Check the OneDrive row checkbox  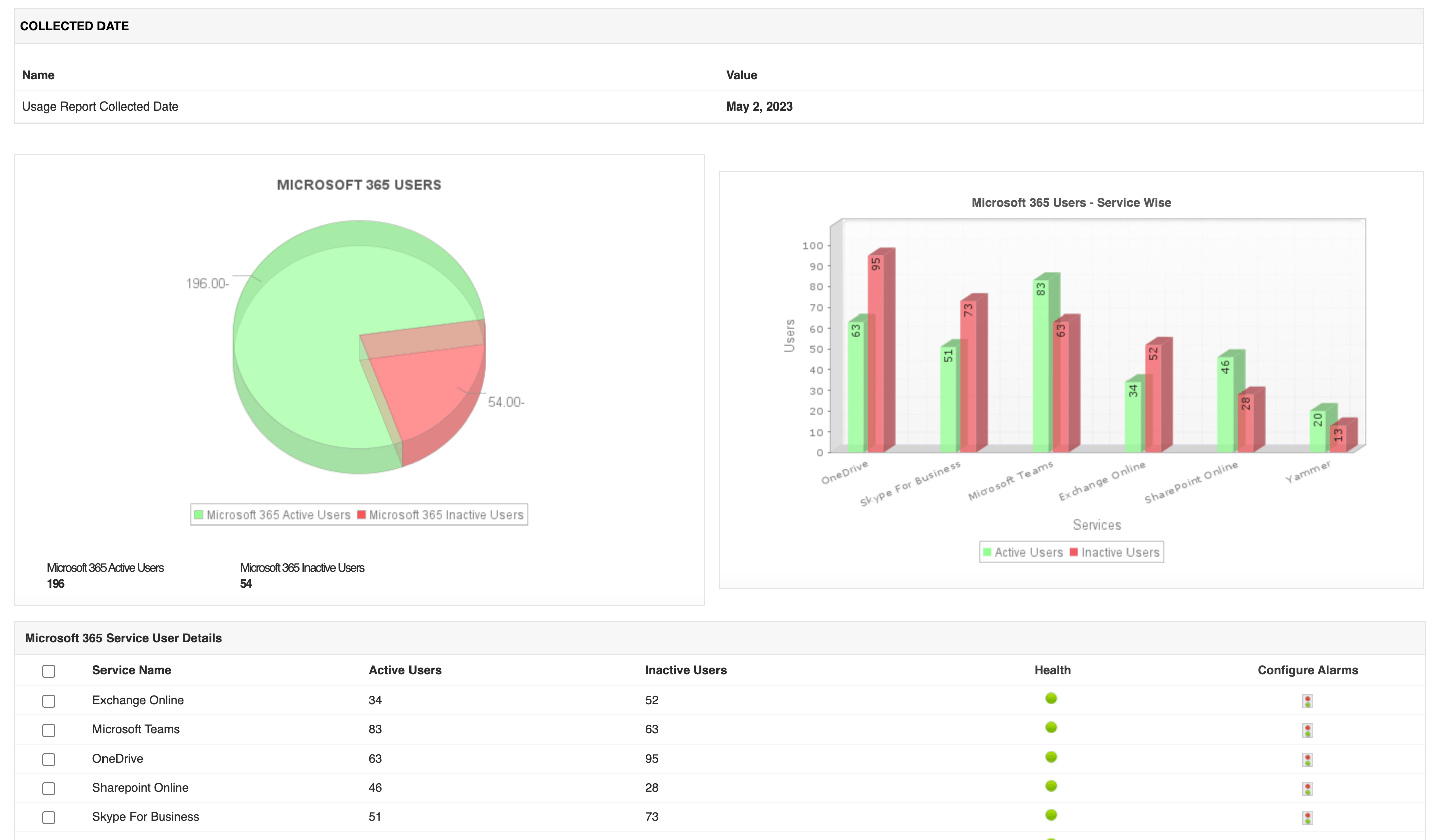49,759
